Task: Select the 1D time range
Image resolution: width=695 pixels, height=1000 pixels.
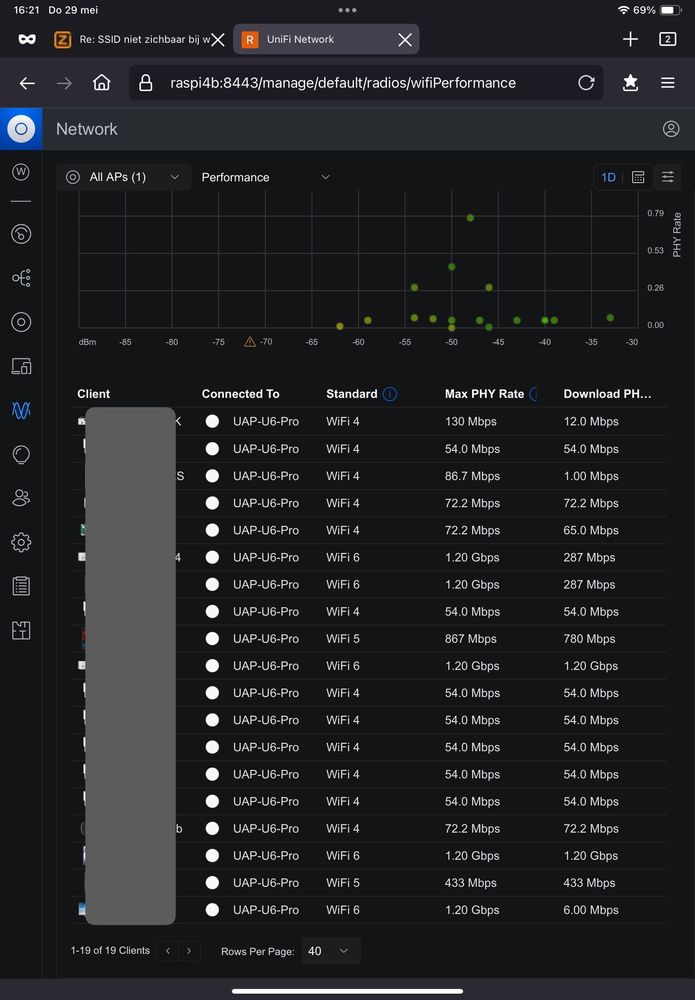Action: tap(608, 177)
